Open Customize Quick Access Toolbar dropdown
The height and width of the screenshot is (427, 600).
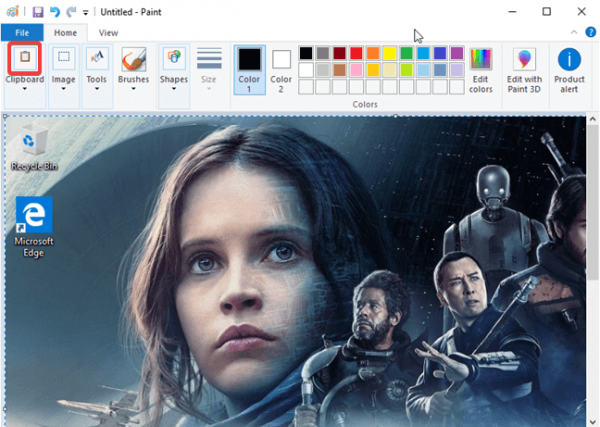[x=85, y=13]
